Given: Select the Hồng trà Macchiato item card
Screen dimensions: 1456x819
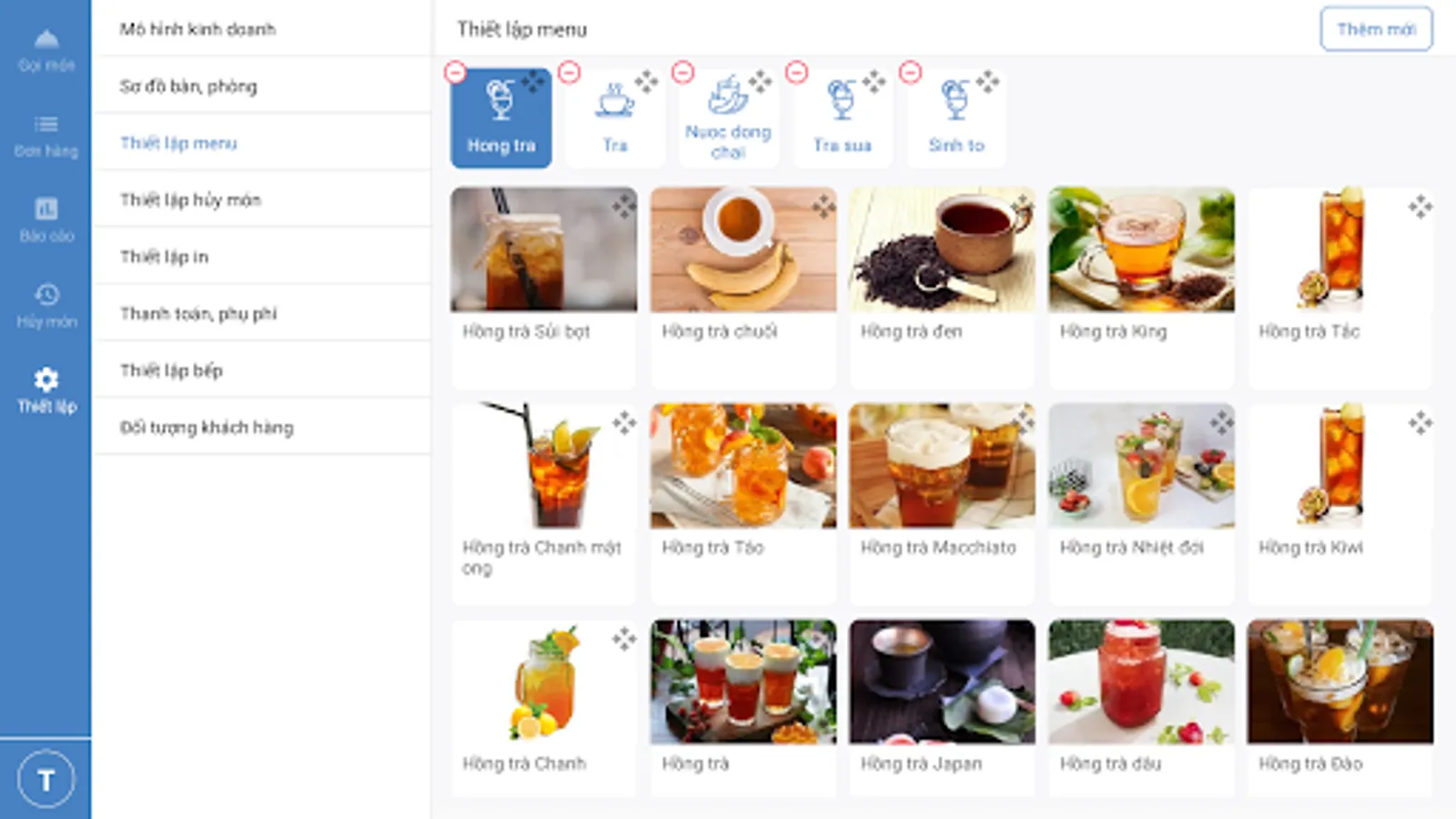Looking at the screenshot, I should (942, 504).
